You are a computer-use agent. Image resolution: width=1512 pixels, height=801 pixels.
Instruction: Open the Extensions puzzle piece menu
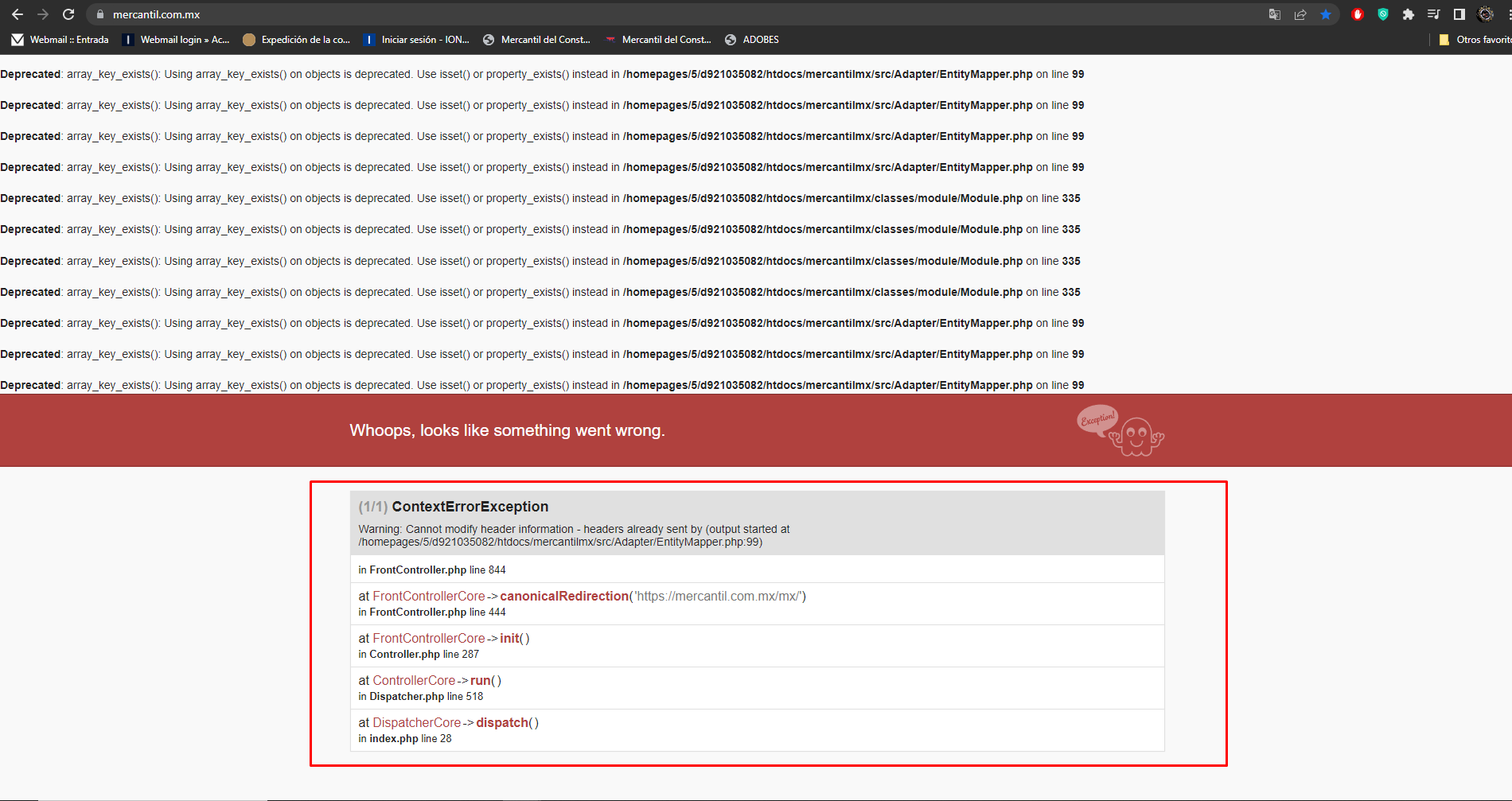(x=1409, y=14)
